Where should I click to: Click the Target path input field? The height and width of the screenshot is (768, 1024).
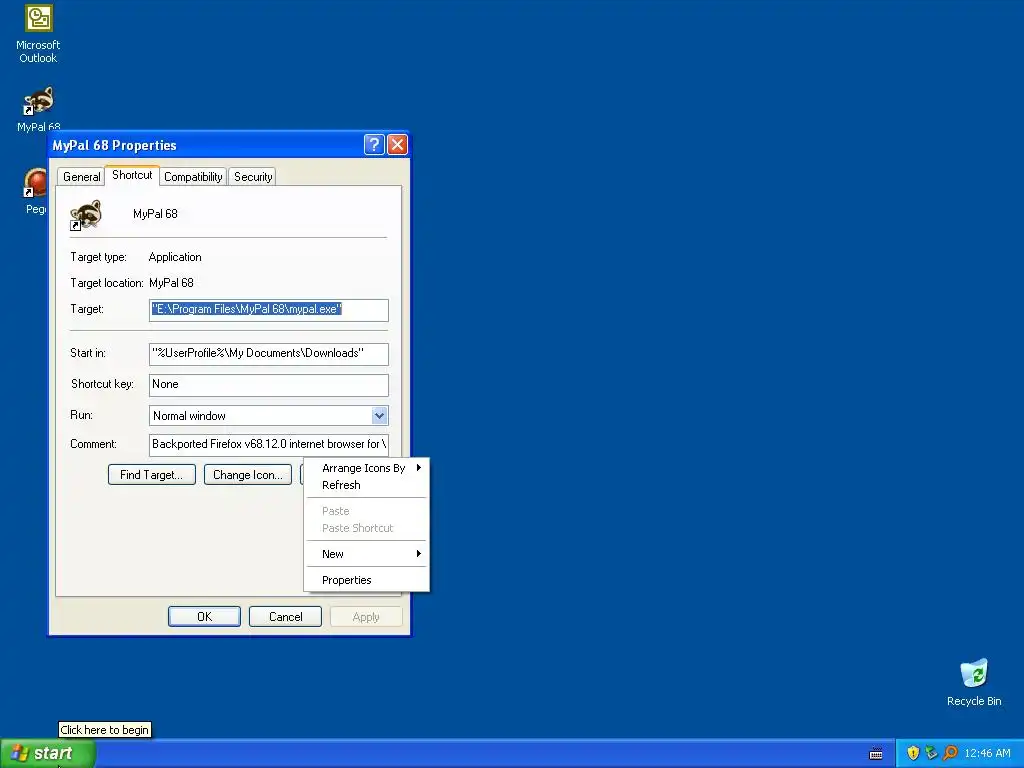(268, 310)
